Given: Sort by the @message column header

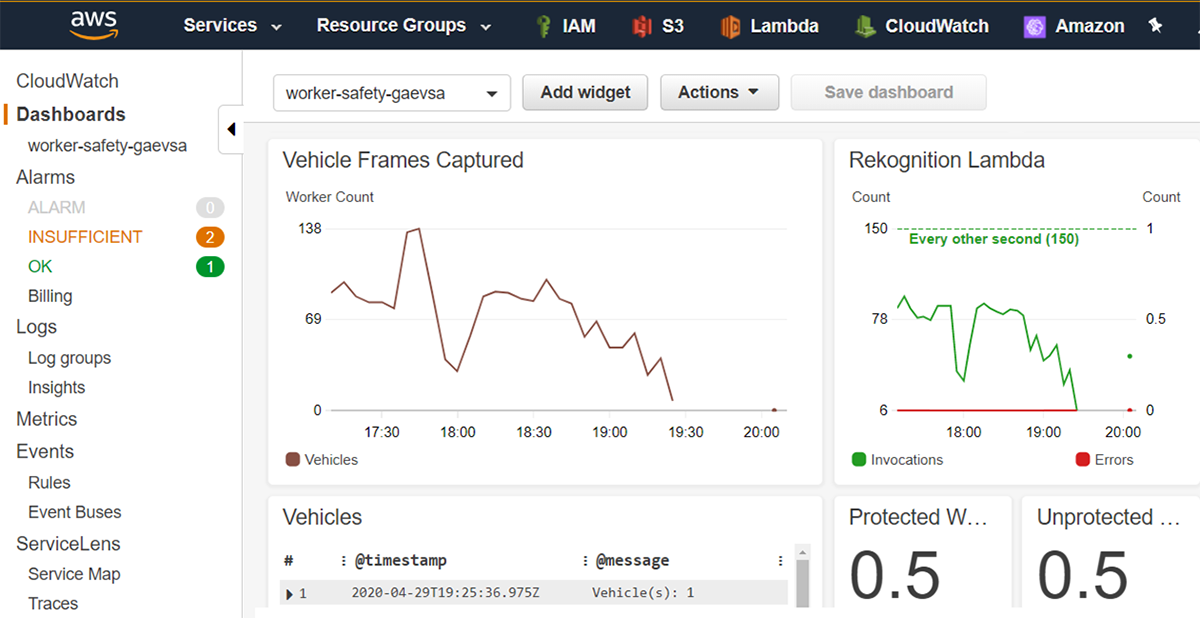Looking at the screenshot, I should pos(632,561).
